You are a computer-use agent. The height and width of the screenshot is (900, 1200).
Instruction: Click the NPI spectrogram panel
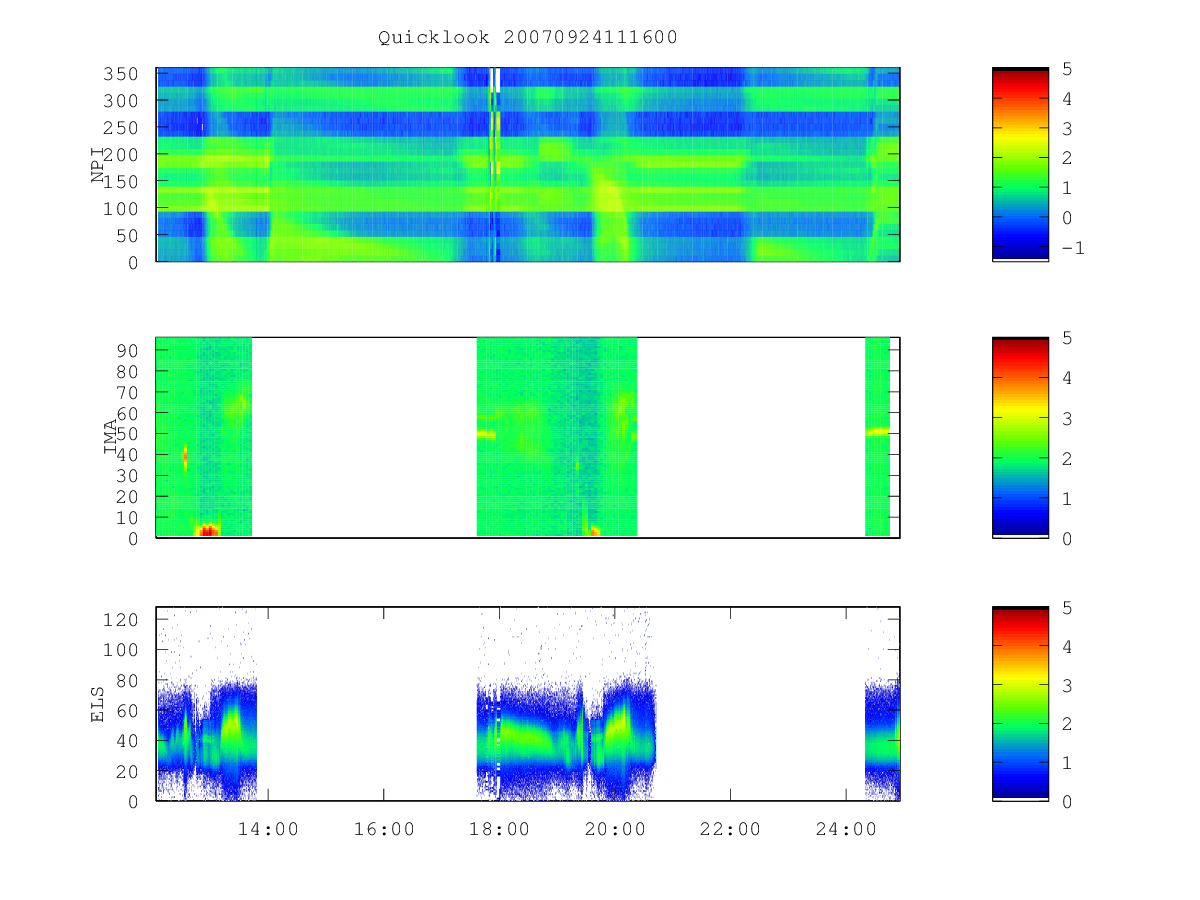(x=528, y=165)
